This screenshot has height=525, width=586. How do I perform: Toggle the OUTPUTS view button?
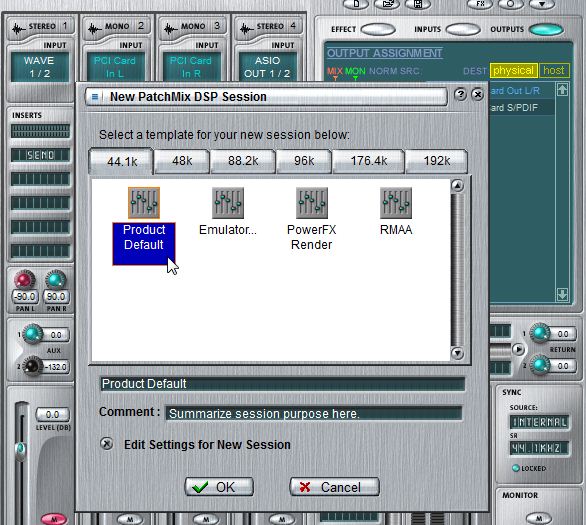[x=546, y=30]
